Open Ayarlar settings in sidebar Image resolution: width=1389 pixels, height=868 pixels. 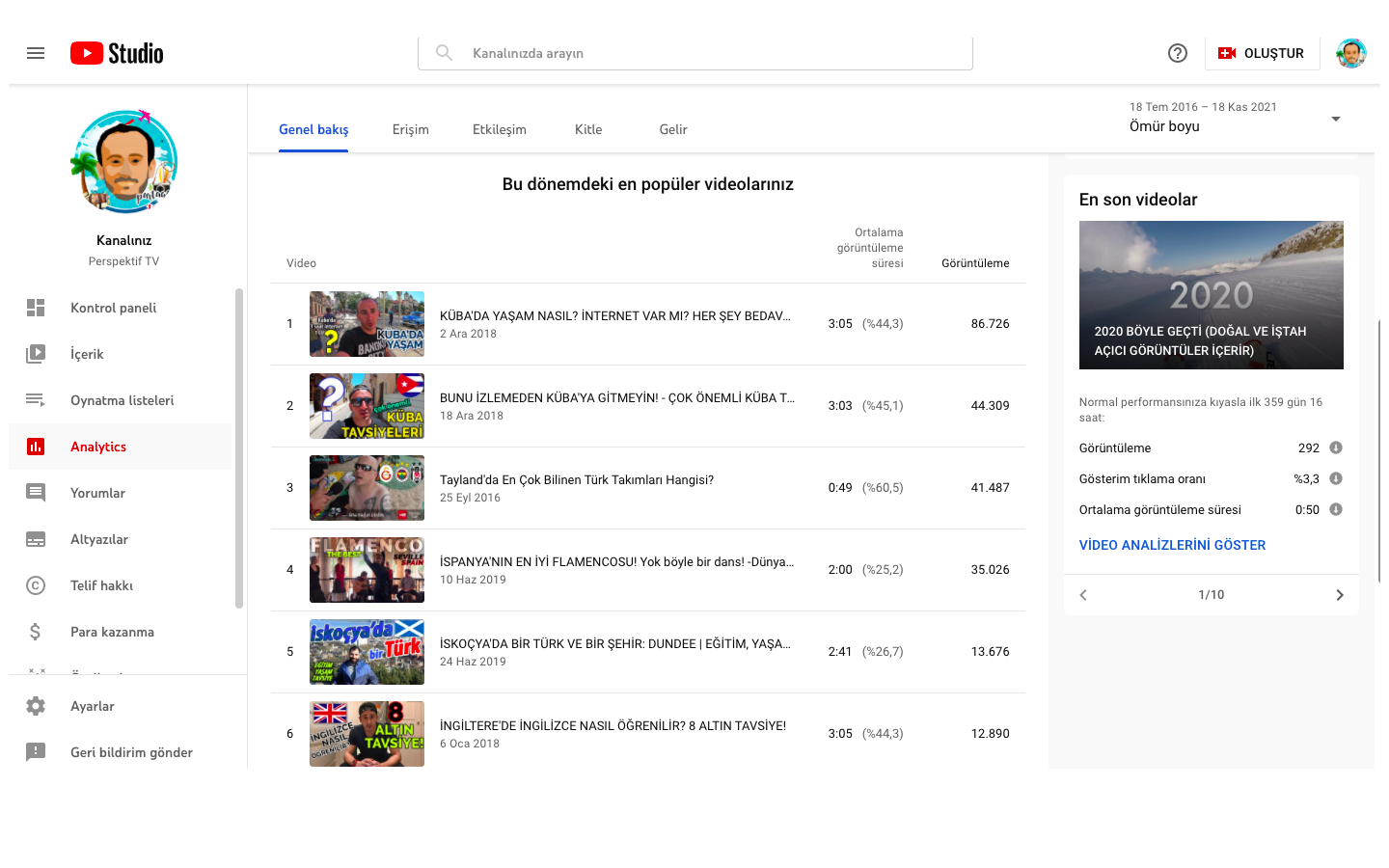(x=127, y=706)
